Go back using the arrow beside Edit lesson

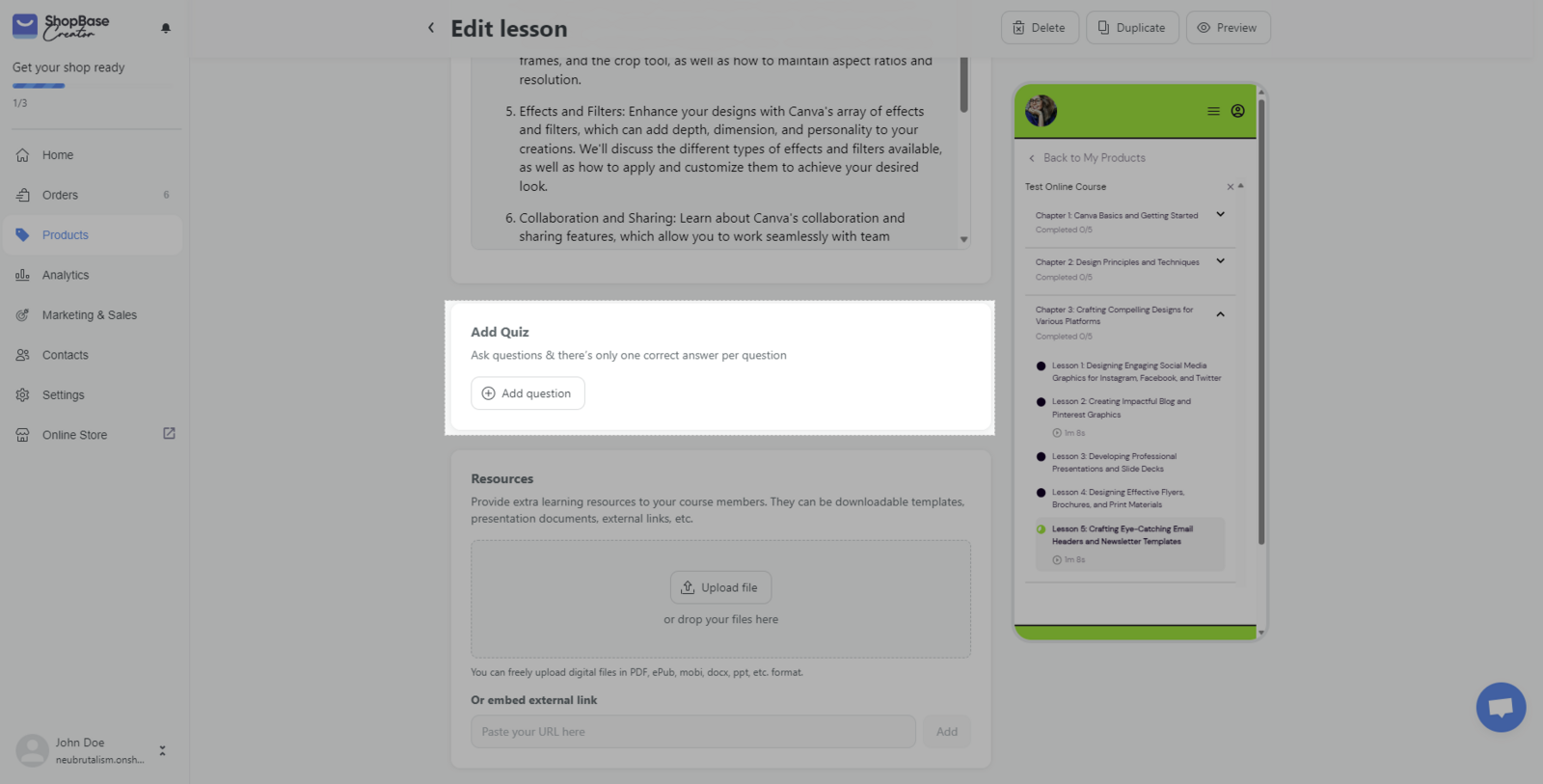point(431,28)
